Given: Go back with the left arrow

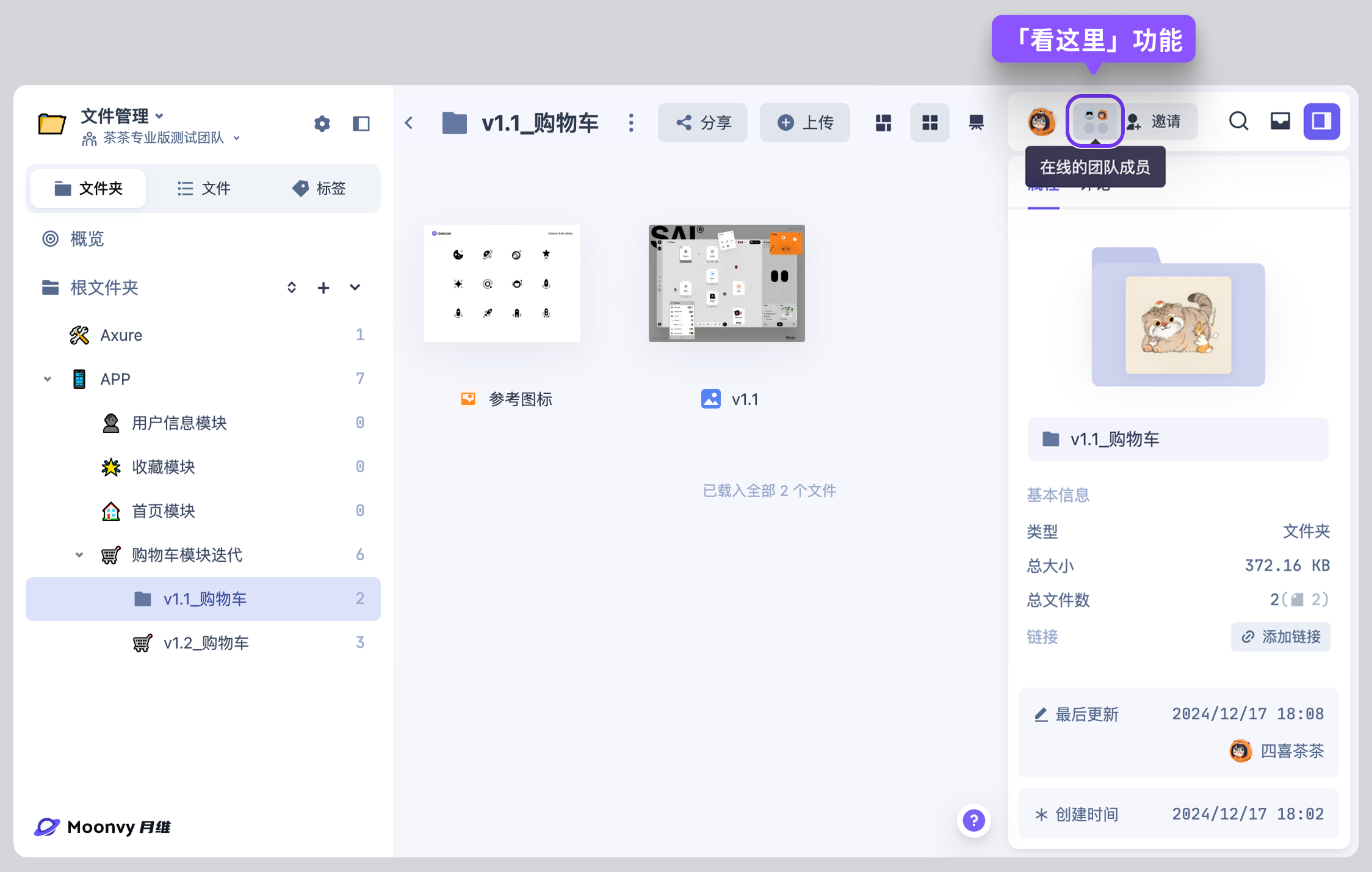Looking at the screenshot, I should tap(409, 123).
